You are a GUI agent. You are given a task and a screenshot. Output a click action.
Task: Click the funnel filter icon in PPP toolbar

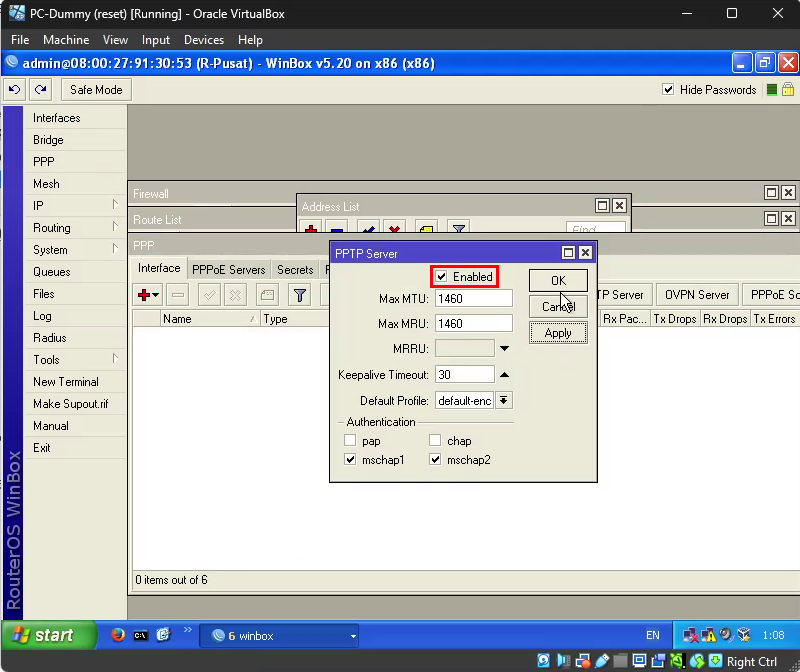coord(299,295)
